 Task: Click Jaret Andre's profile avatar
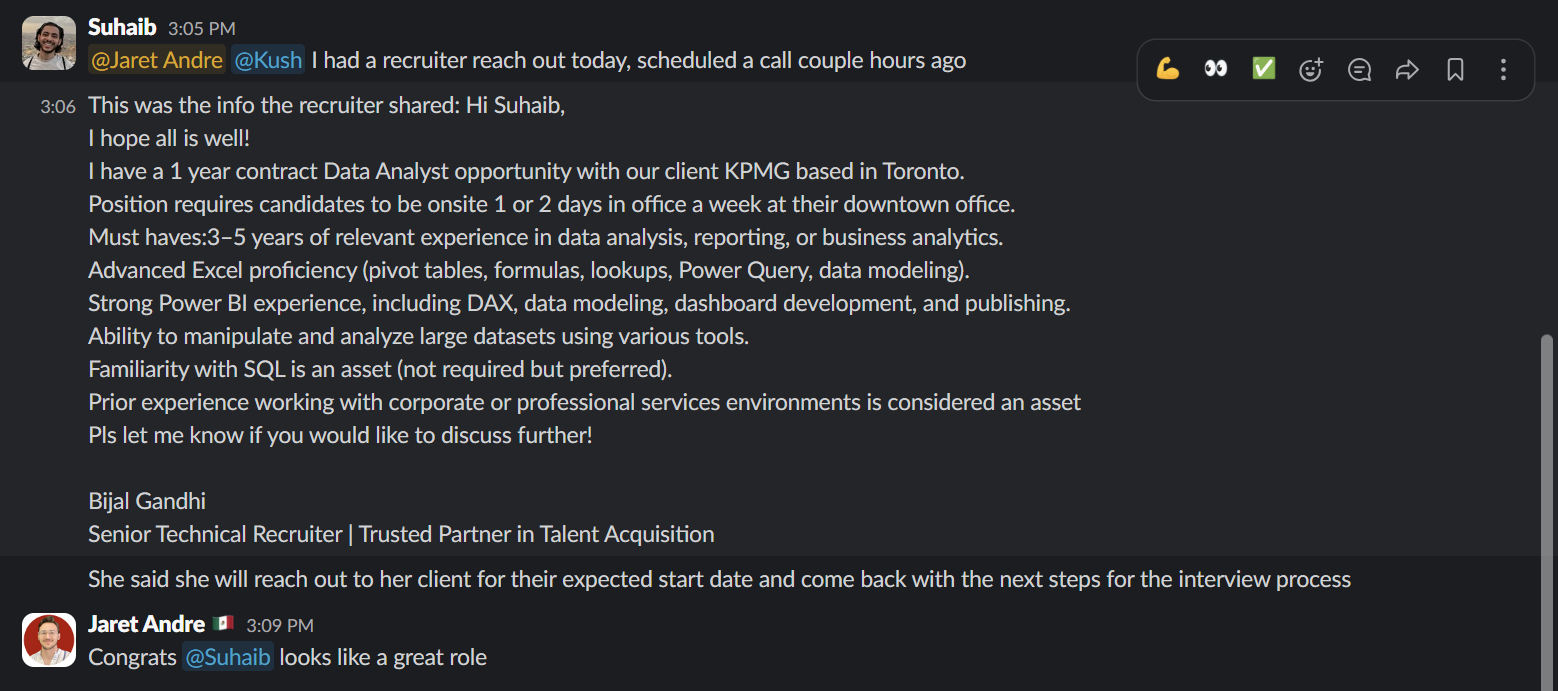click(49, 640)
